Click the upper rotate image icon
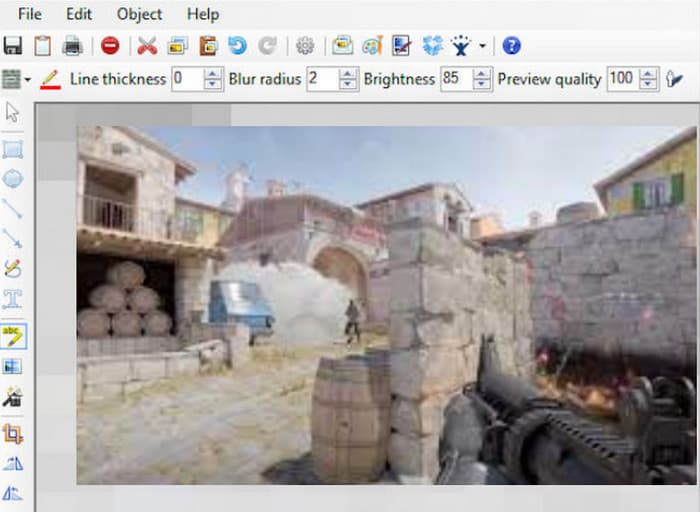 pos(12,464)
